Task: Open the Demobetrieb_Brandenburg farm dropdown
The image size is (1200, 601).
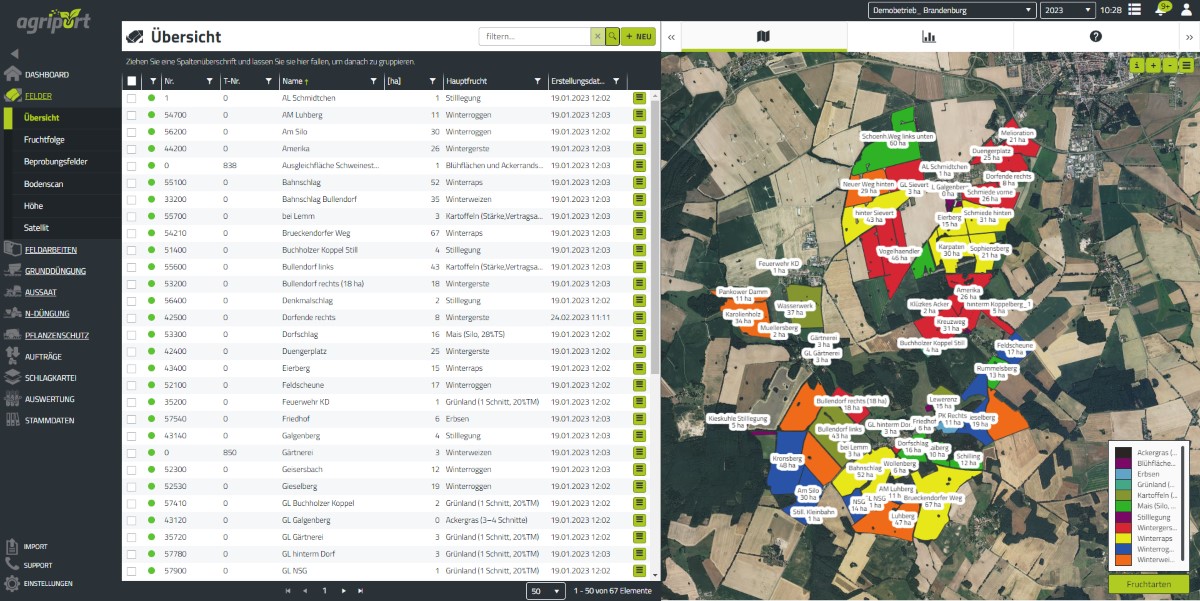Action: 950,10
